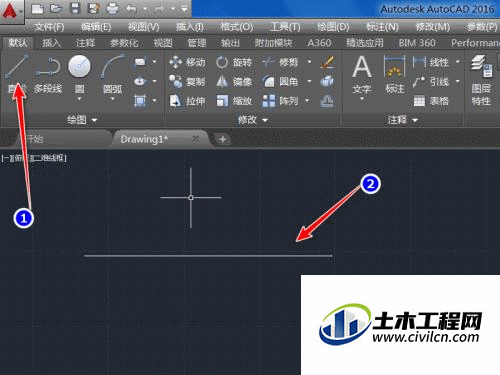This screenshot has width=500, height=375.
Task: Expand the Draw (绘图) panel
Action: [x=82, y=120]
